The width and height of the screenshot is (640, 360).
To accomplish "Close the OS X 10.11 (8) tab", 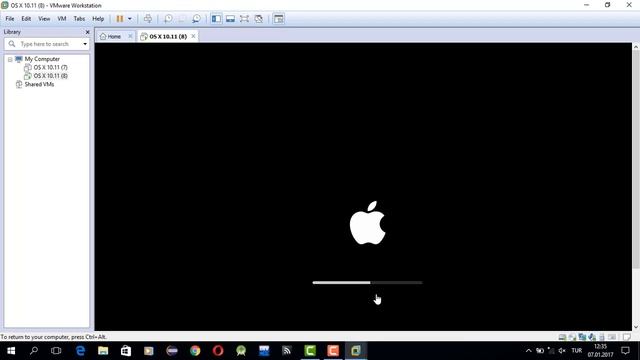I will [193, 36].
